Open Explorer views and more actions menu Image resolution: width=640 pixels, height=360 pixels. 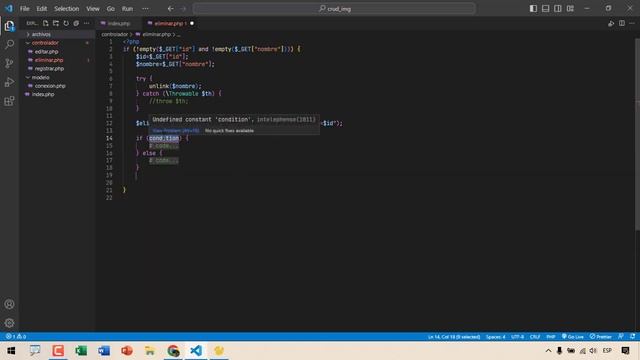[87, 23]
